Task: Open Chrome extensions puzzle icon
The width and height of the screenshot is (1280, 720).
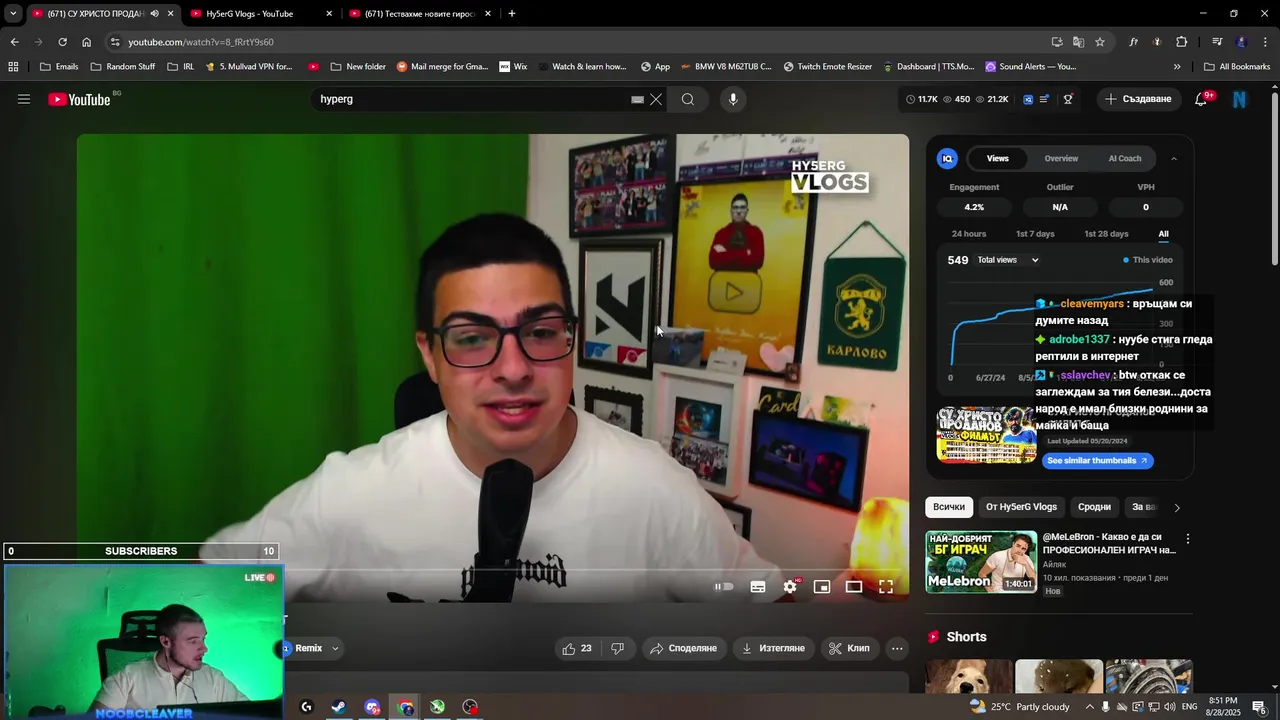Action: pos(1182,42)
